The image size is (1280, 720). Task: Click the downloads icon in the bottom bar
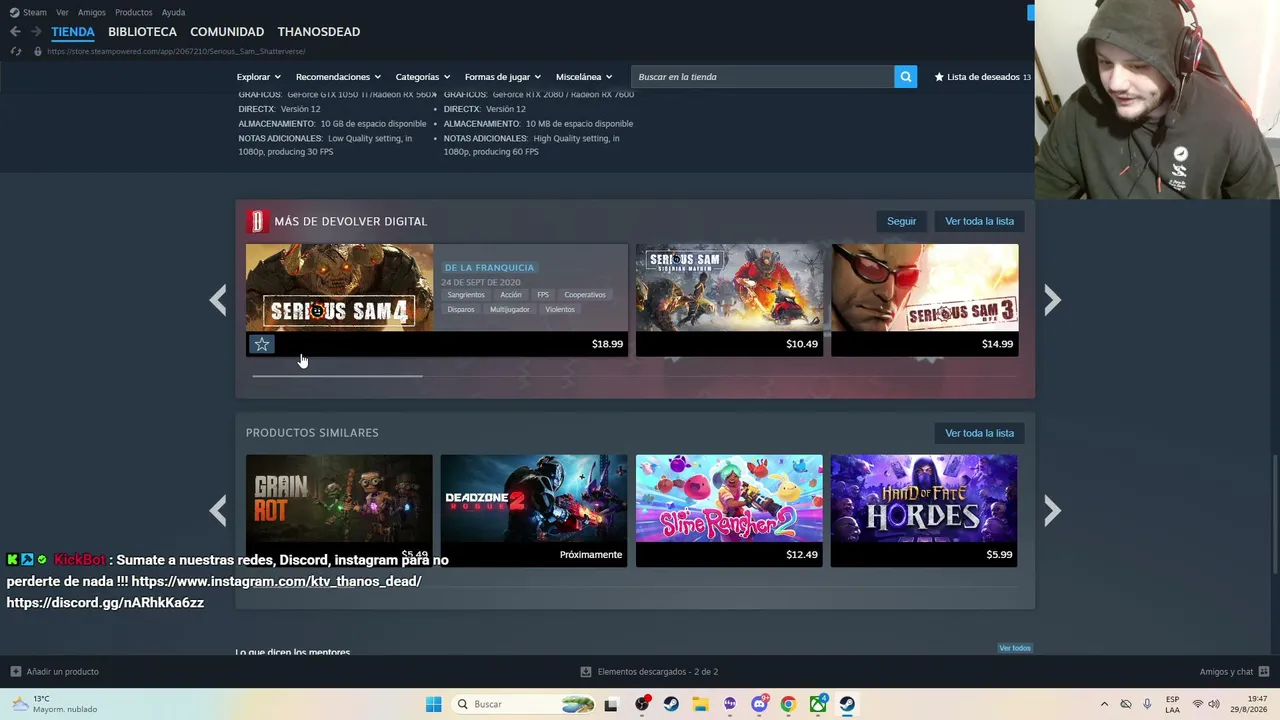tap(586, 672)
